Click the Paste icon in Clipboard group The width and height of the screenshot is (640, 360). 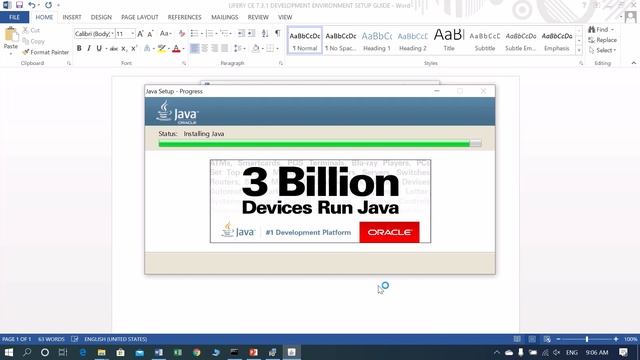[11, 34]
